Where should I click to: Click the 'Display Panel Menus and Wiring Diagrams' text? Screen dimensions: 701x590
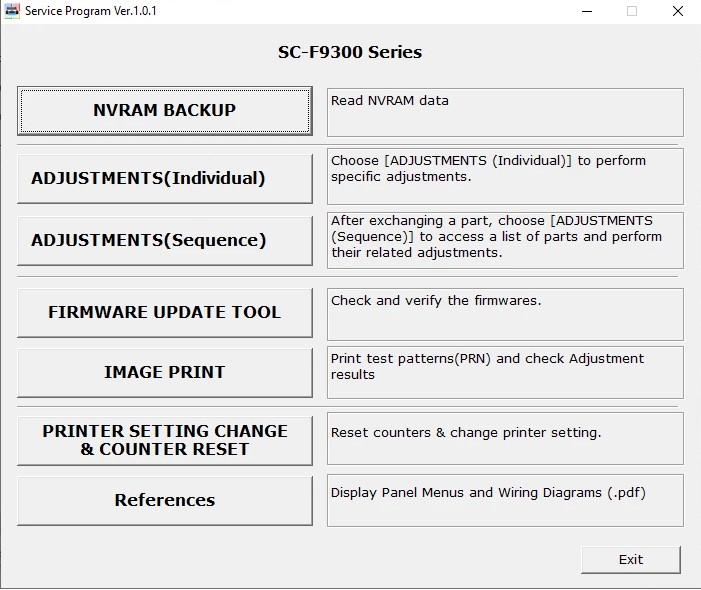(488, 493)
